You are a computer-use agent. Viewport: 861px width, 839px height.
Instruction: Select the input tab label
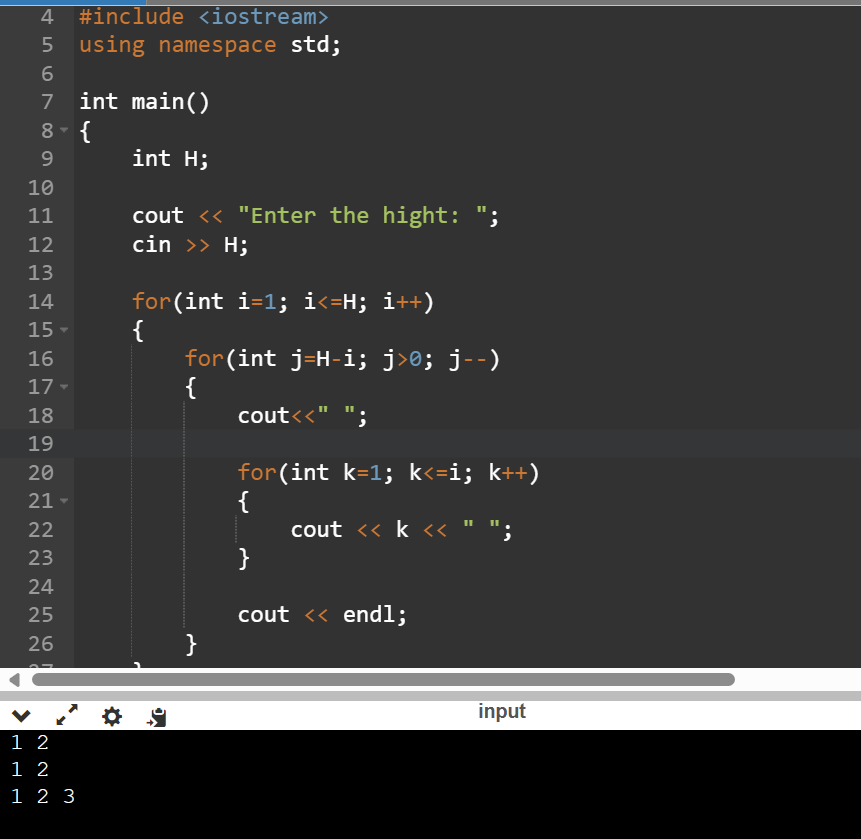coord(501,711)
